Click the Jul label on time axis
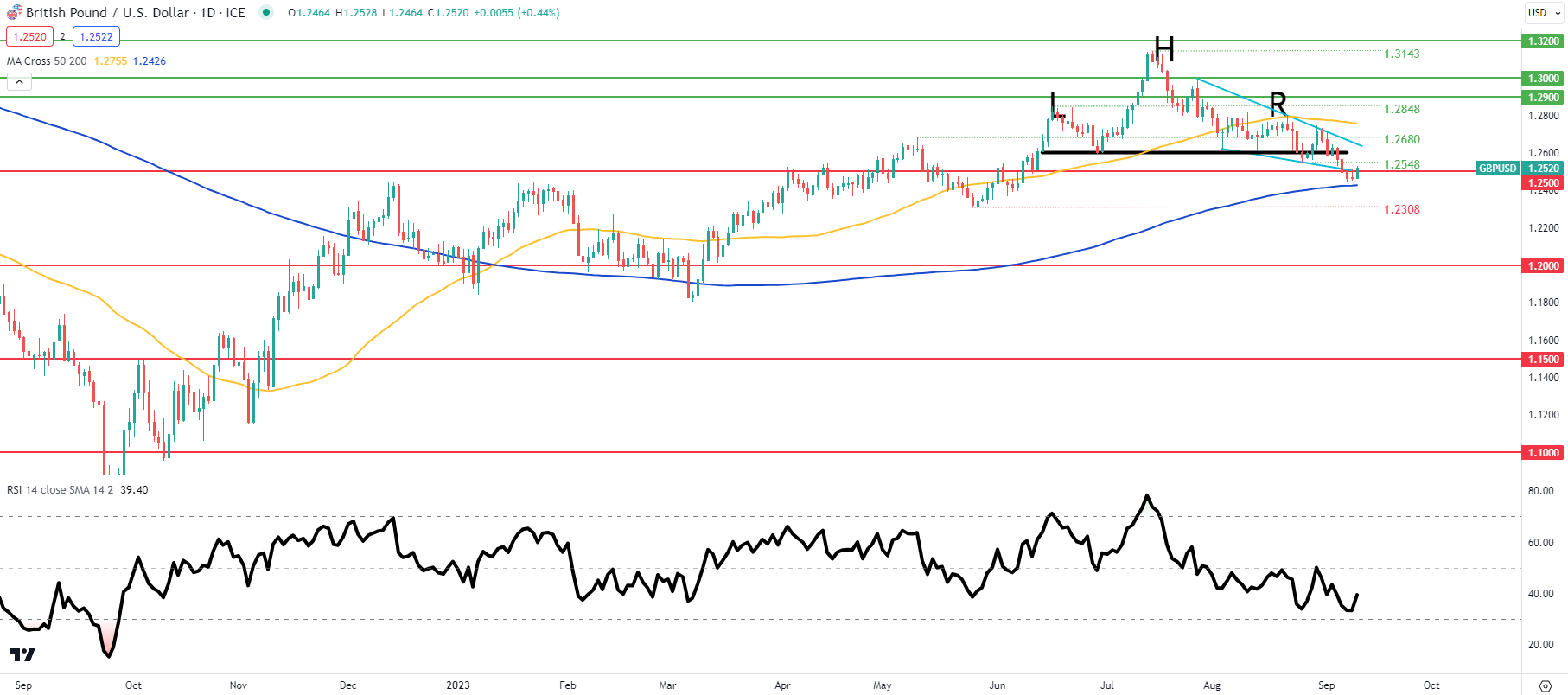 pos(1107,685)
